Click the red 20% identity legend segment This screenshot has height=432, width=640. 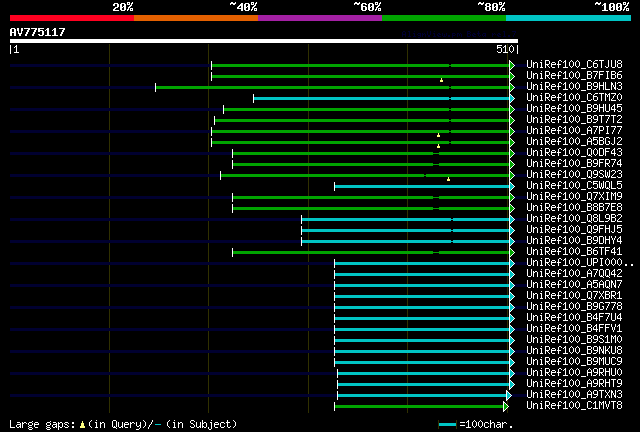click(72, 18)
